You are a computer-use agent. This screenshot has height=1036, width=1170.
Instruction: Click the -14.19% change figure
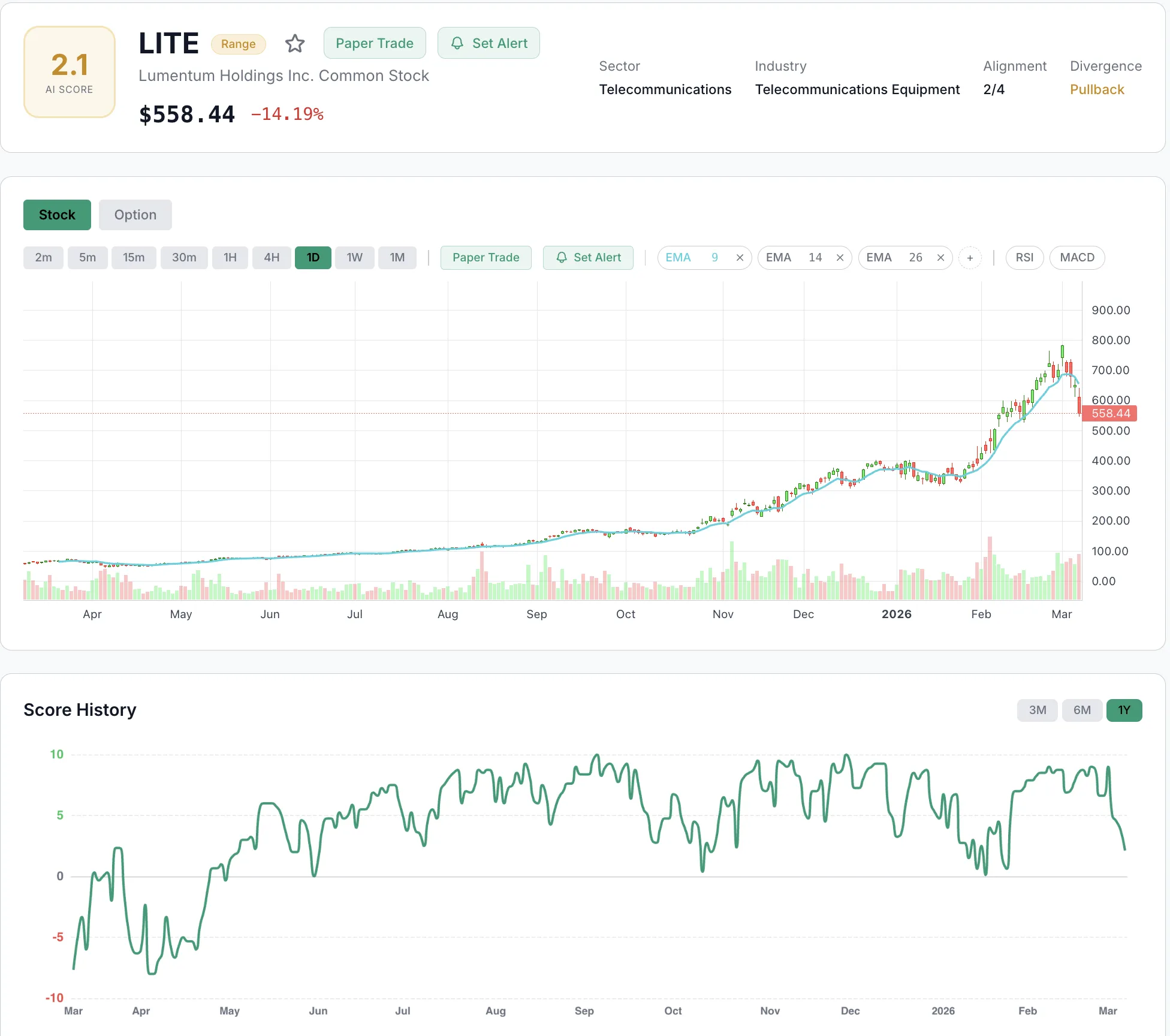pyautogui.click(x=287, y=114)
